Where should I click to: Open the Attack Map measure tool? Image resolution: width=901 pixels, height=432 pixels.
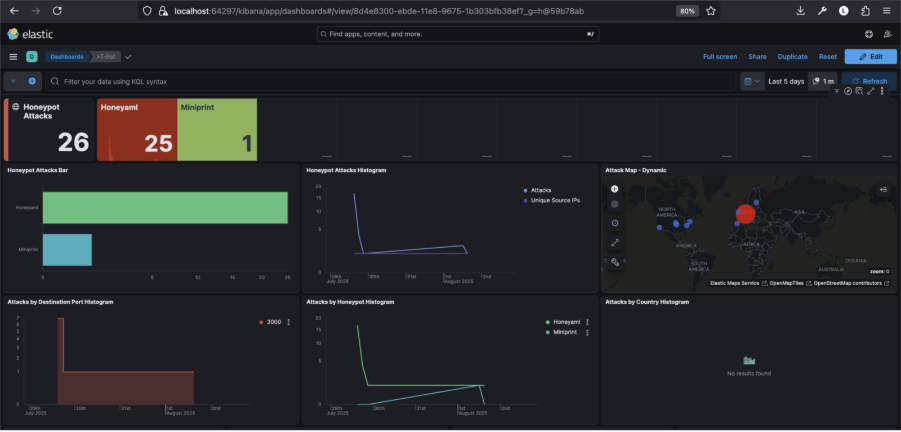point(614,242)
